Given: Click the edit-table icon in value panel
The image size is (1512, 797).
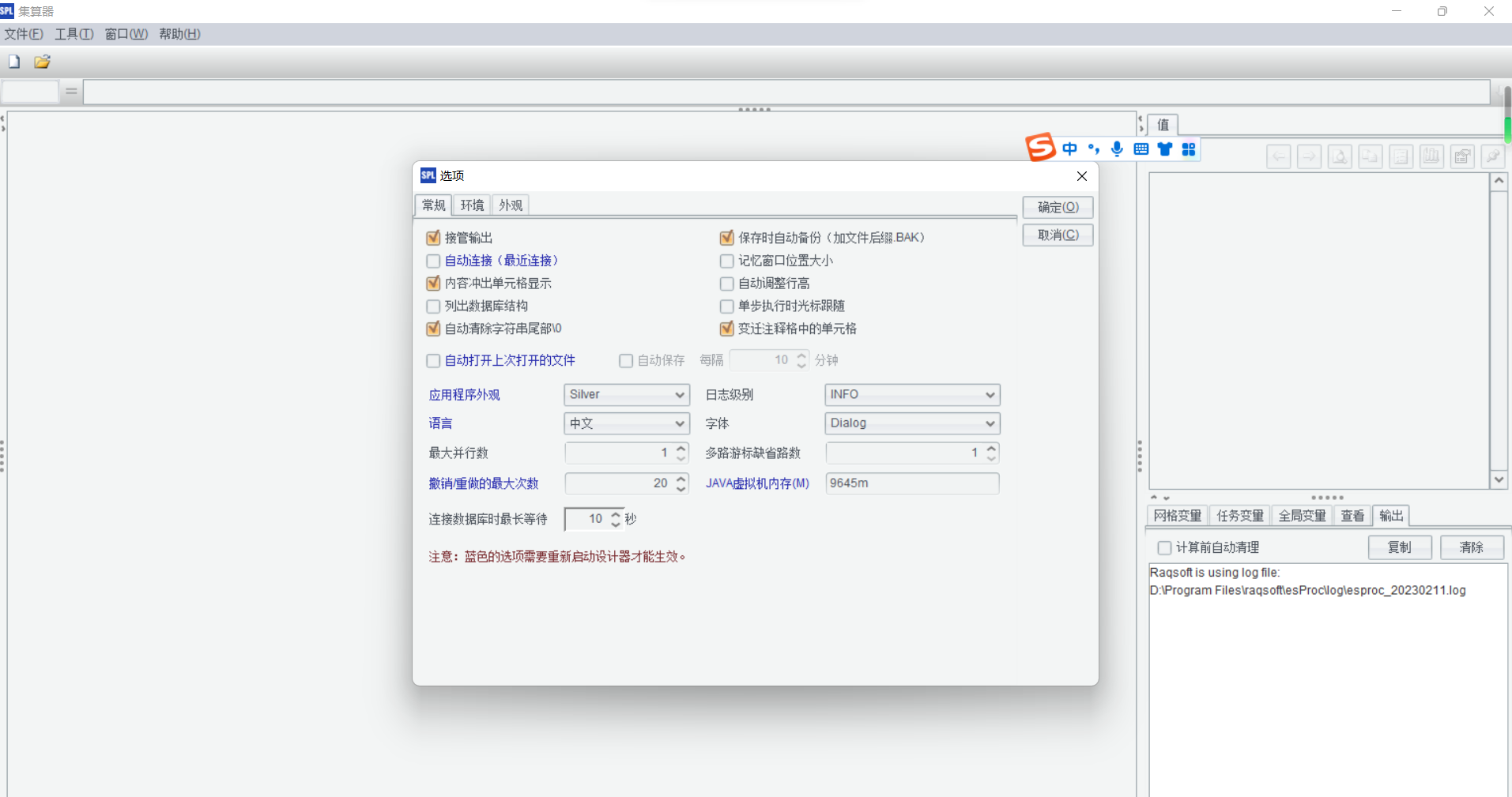Looking at the screenshot, I should pos(1462,156).
